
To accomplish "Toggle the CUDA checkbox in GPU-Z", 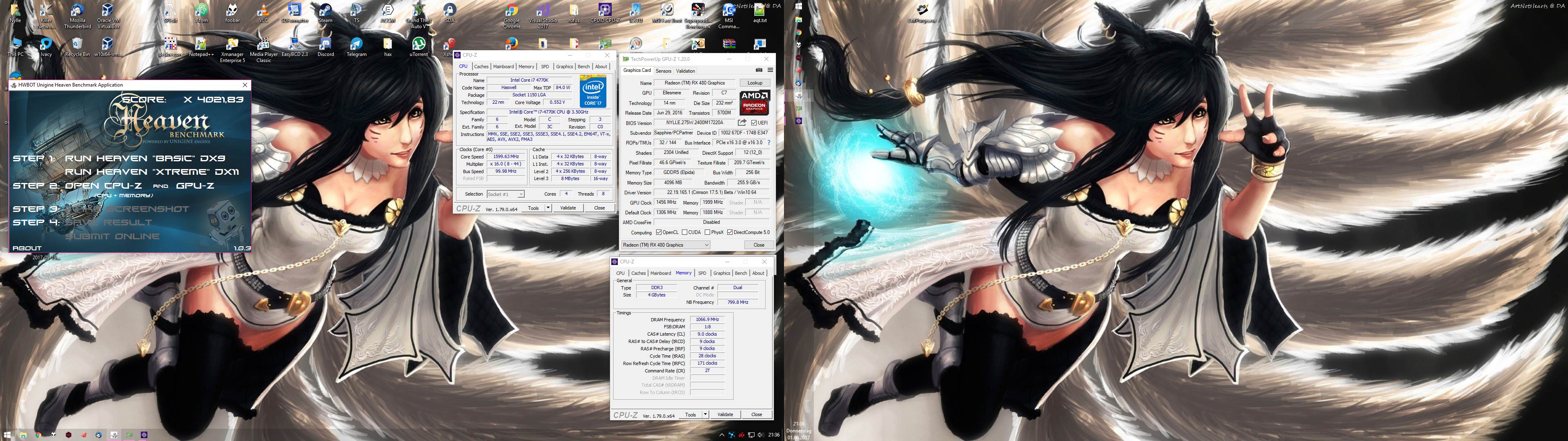I will pos(685,232).
